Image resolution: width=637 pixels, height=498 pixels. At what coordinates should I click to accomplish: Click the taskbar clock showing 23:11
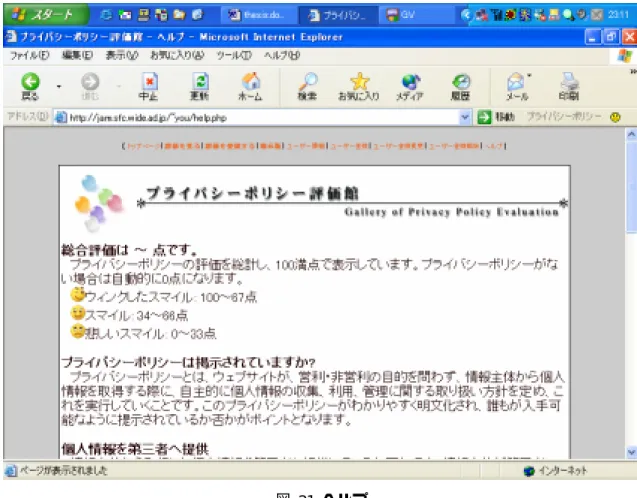[x=619, y=15]
